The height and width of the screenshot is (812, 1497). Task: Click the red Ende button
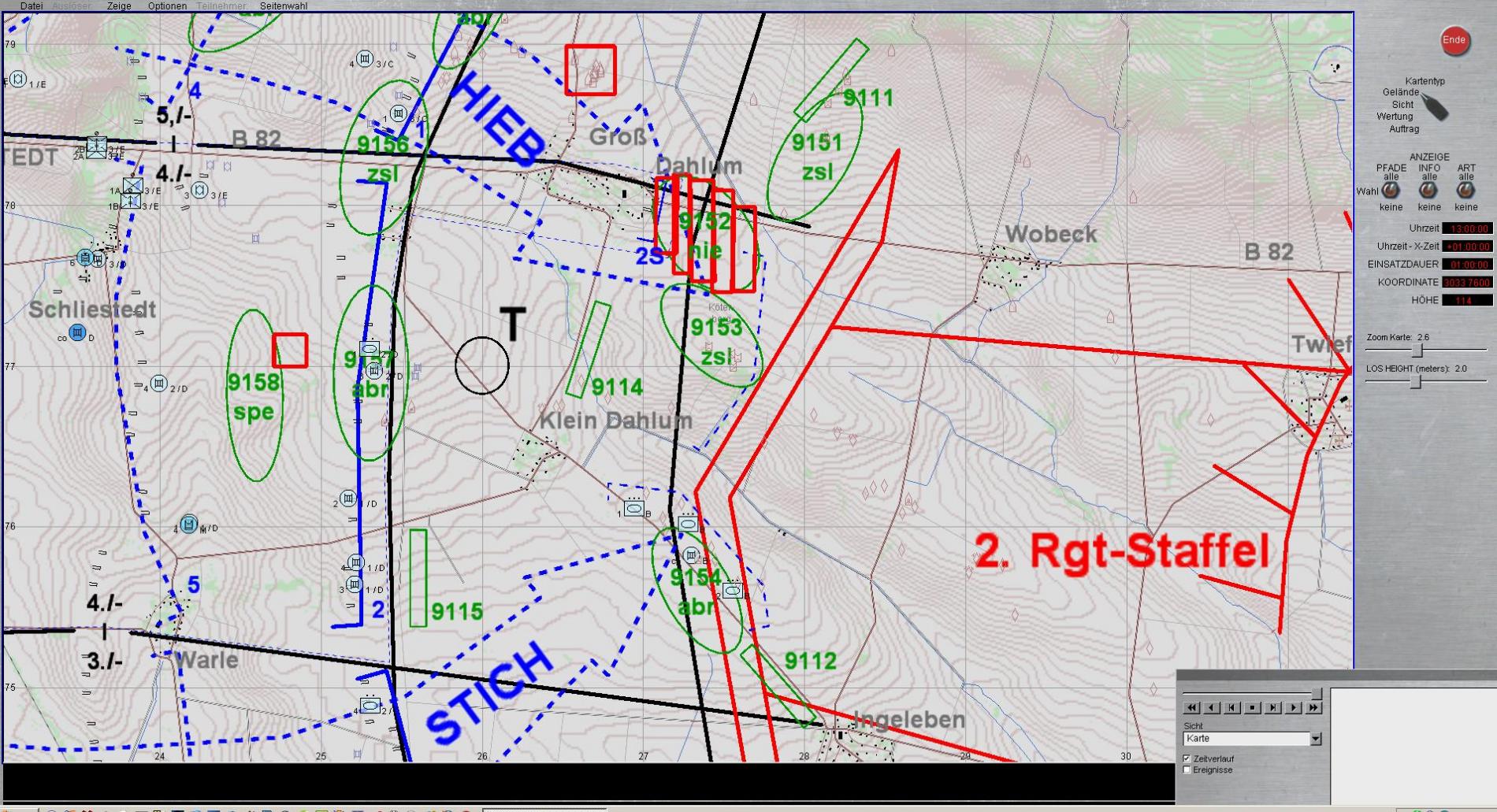tap(1454, 40)
